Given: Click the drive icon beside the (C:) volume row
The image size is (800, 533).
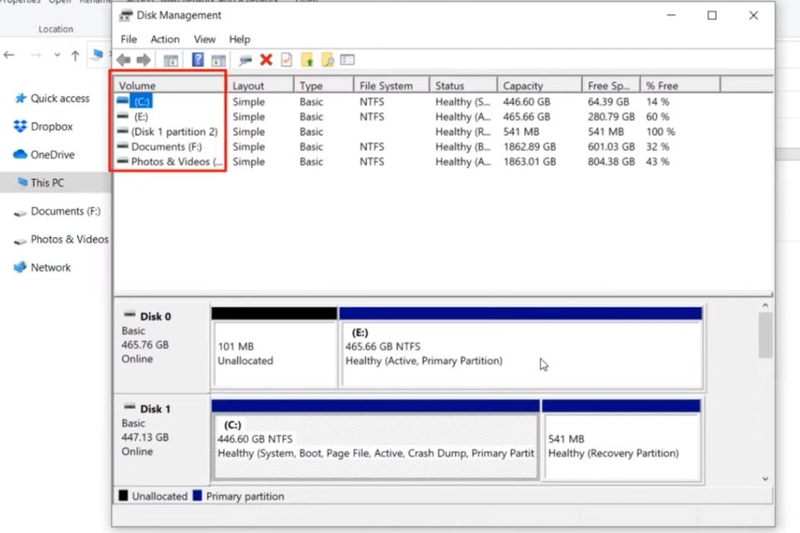Looking at the screenshot, I should (122, 101).
